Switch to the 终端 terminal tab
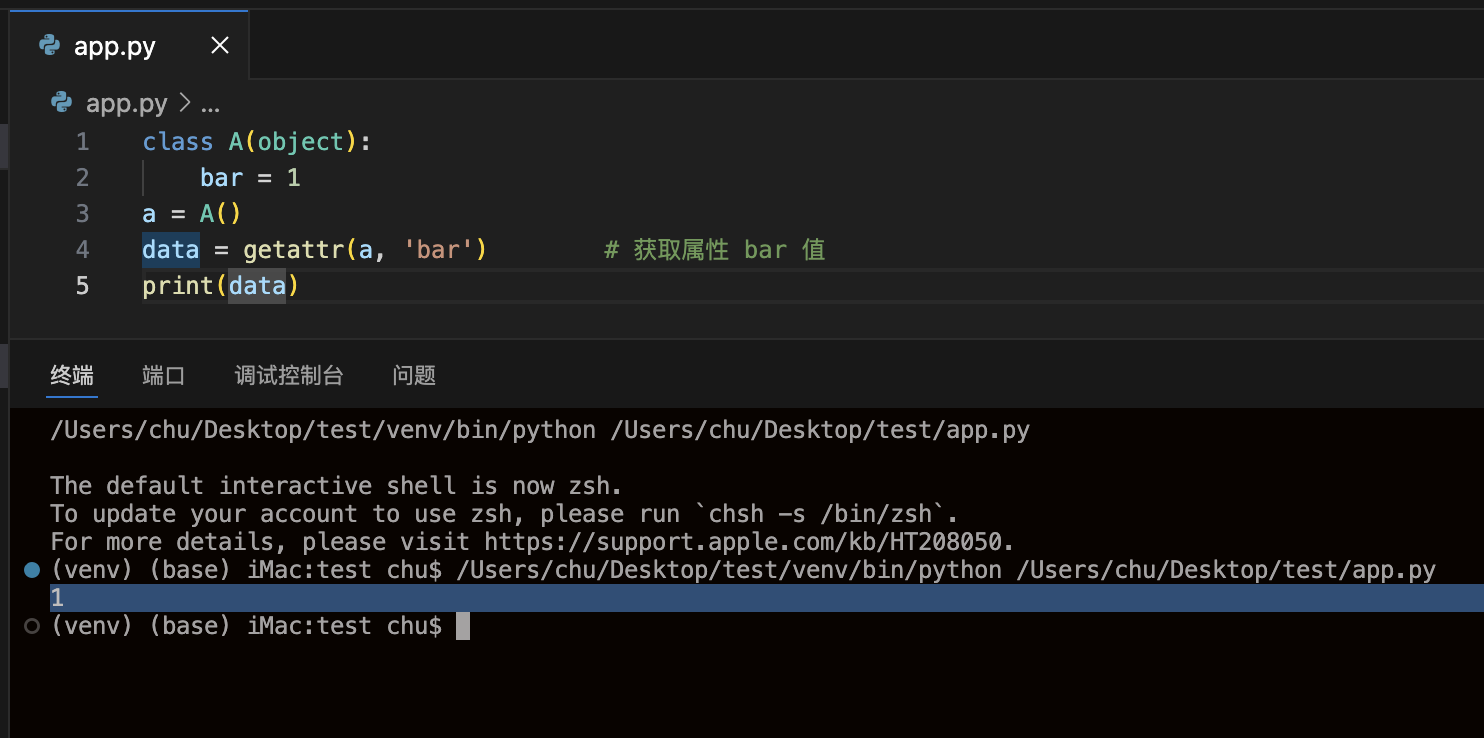 pyautogui.click(x=71, y=374)
